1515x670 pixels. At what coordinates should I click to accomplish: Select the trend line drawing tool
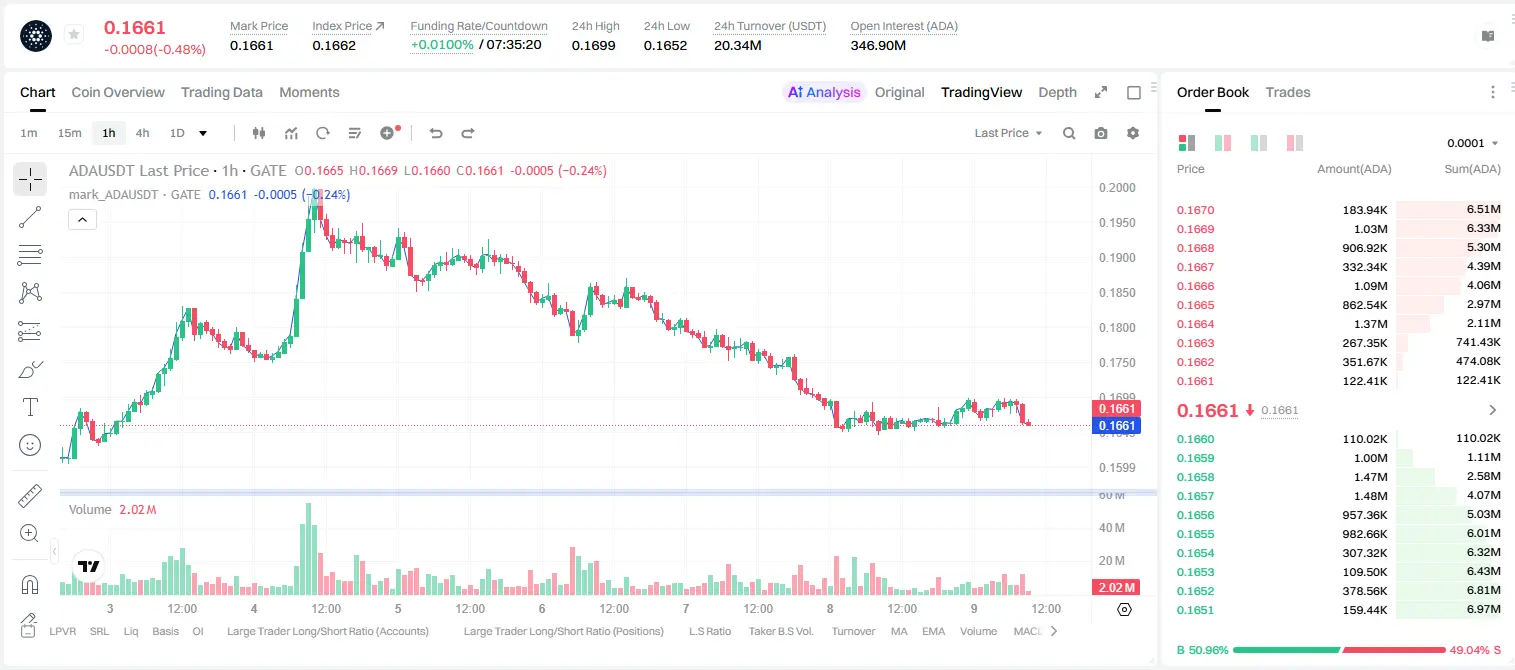click(x=30, y=217)
